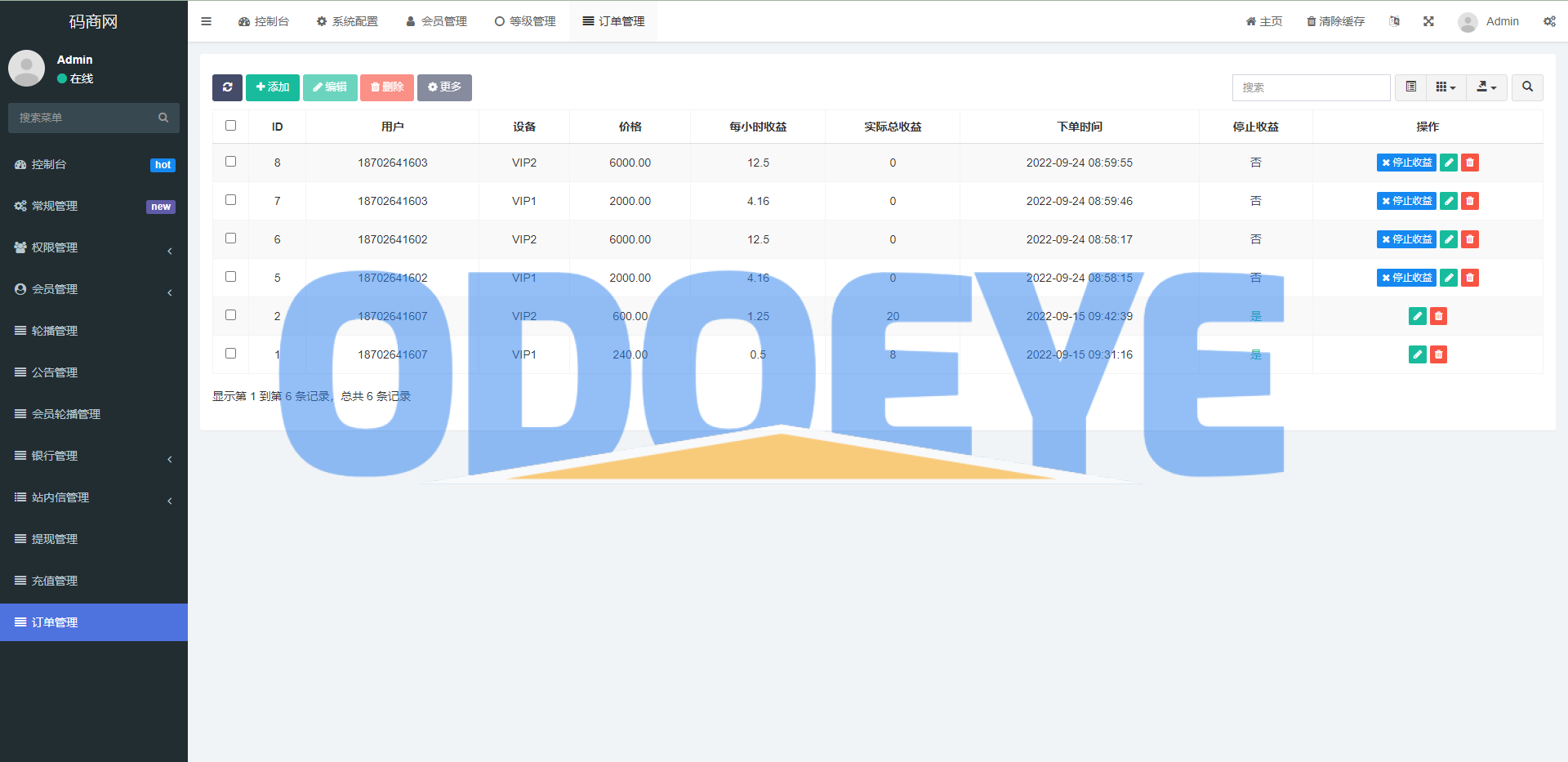The width and height of the screenshot is (1568, 762).
Task: Click the green 添加 button
Action: (x=272, y=87)
